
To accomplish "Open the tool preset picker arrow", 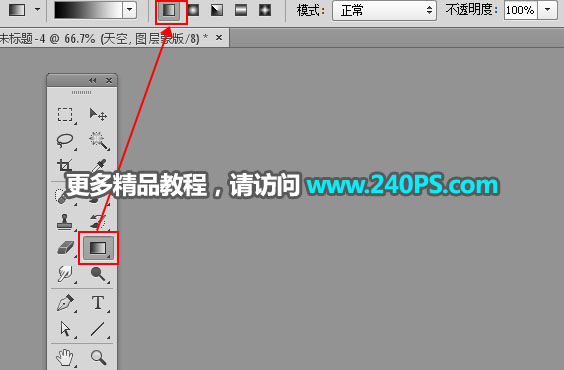I will click(x=37, y=10).
